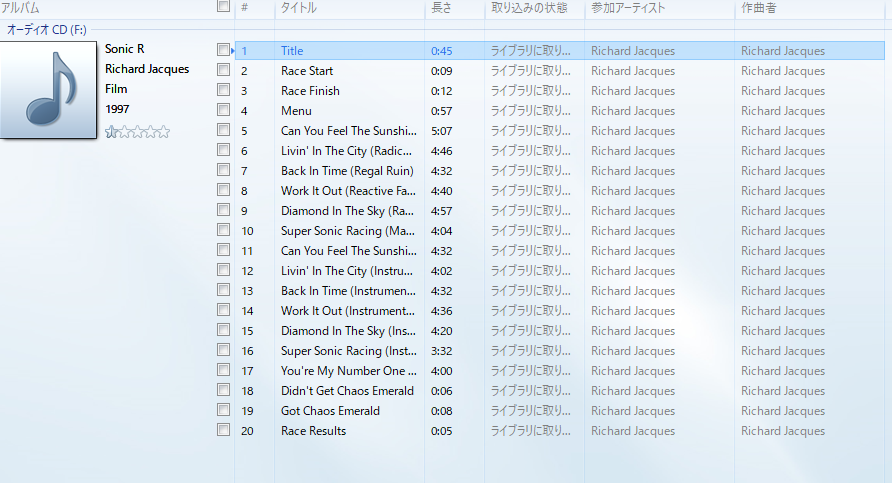Check the box for track 4 Menu
892x483 pixels.
point(224,110)
